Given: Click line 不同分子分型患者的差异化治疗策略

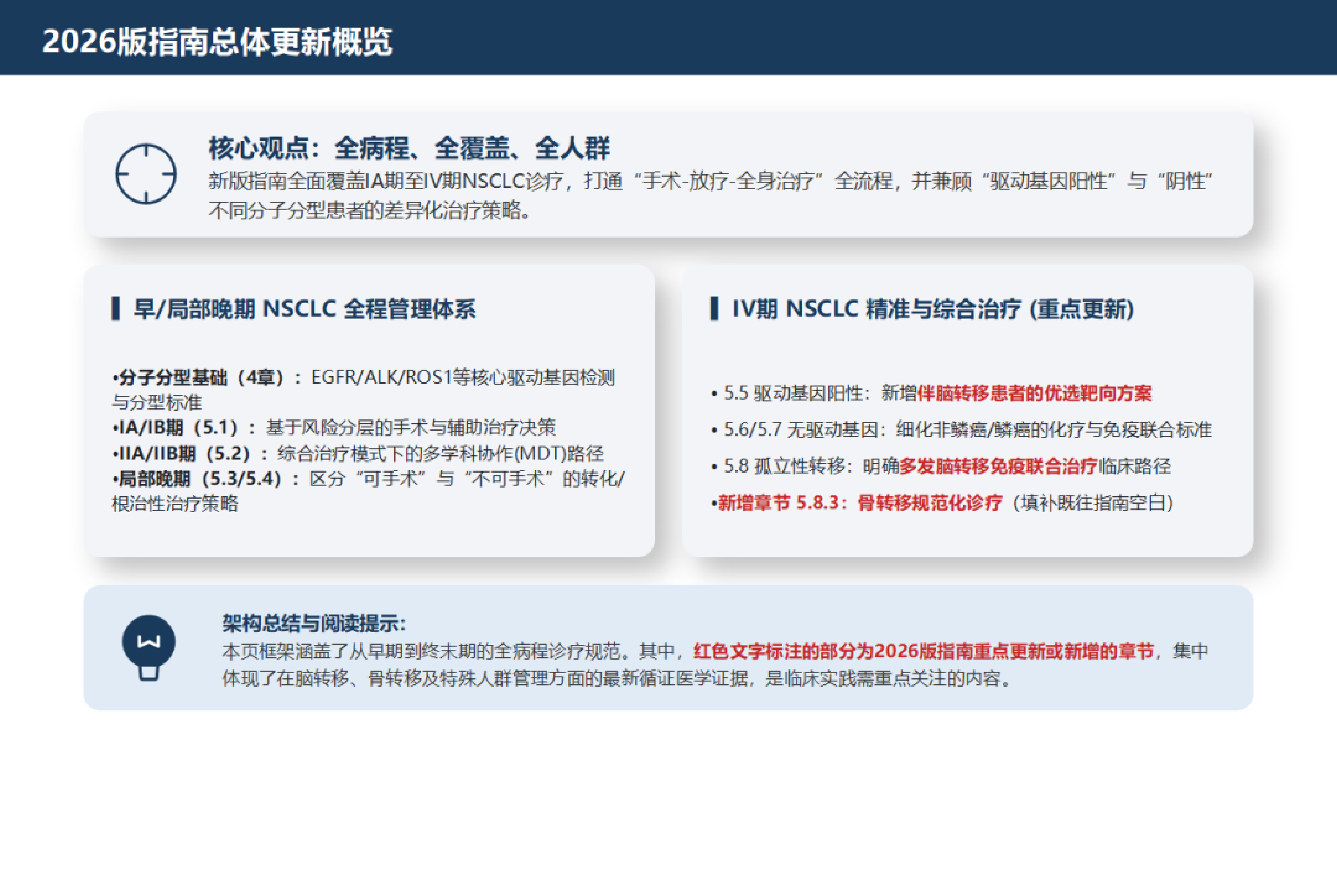Looking at the screenshot, I should (370, 210).
